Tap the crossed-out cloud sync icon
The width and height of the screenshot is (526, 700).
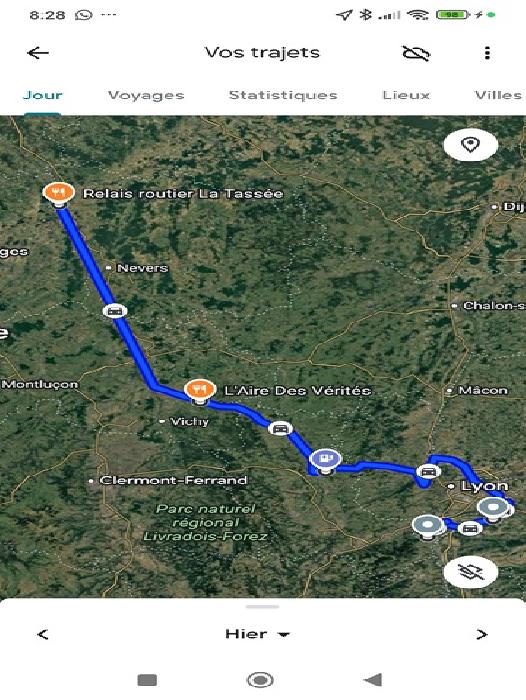(416, 53)
